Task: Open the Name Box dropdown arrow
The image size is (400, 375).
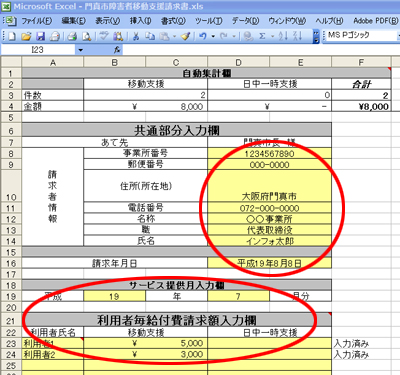Action: 80,50
